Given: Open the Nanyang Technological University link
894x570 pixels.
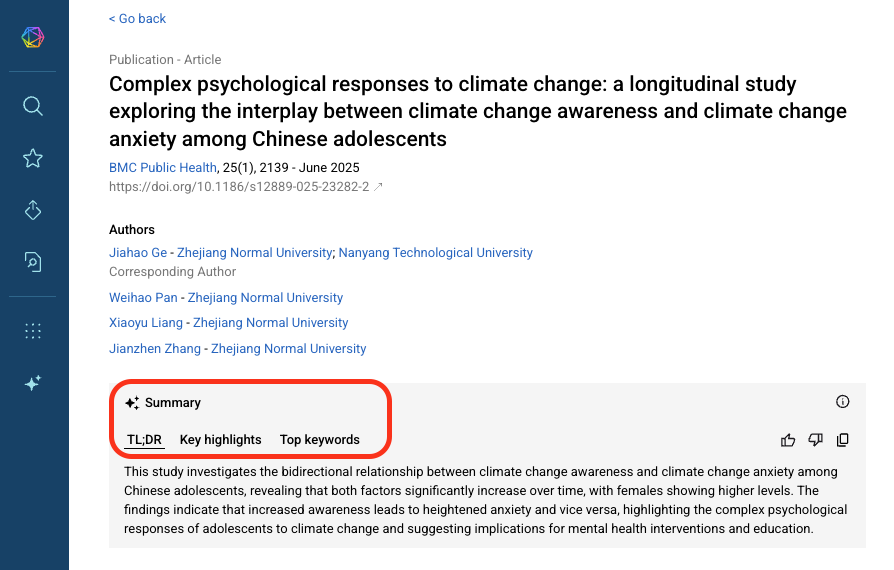Looking at the screenshot, I should [x=435, y=253].
